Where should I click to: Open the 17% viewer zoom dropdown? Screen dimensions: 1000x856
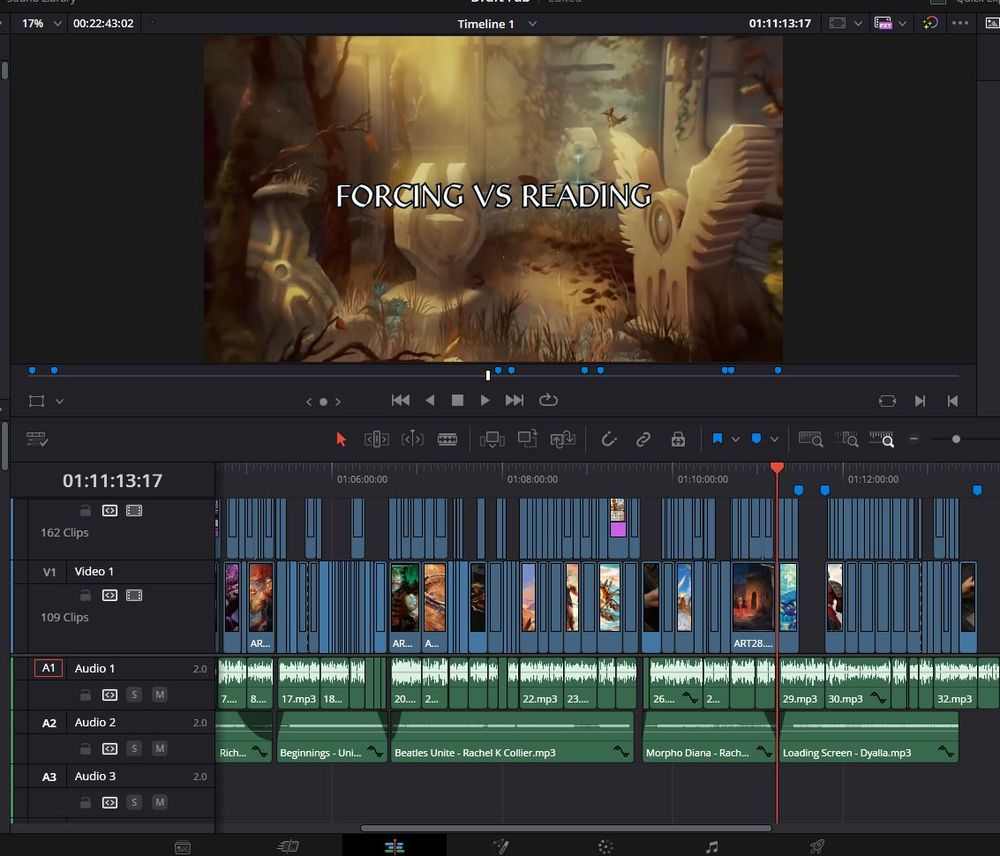coord(57,24)
